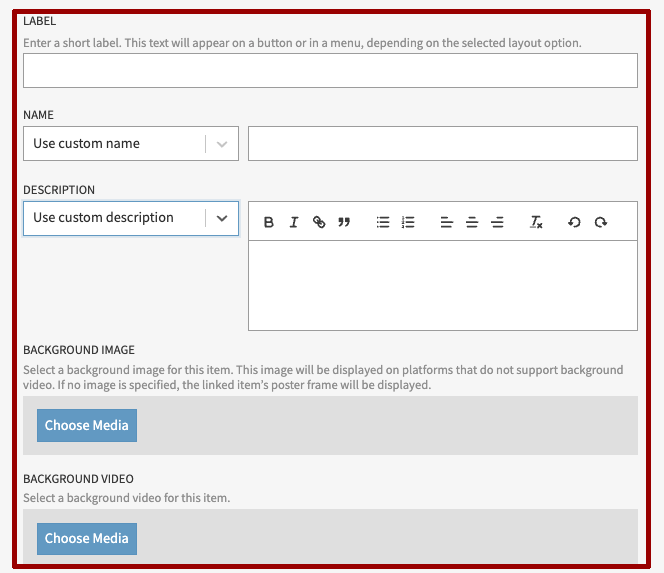Clear text formatting with the Tx icon
Viewport: 664px width, 573px height.
[x=536, y=222]
